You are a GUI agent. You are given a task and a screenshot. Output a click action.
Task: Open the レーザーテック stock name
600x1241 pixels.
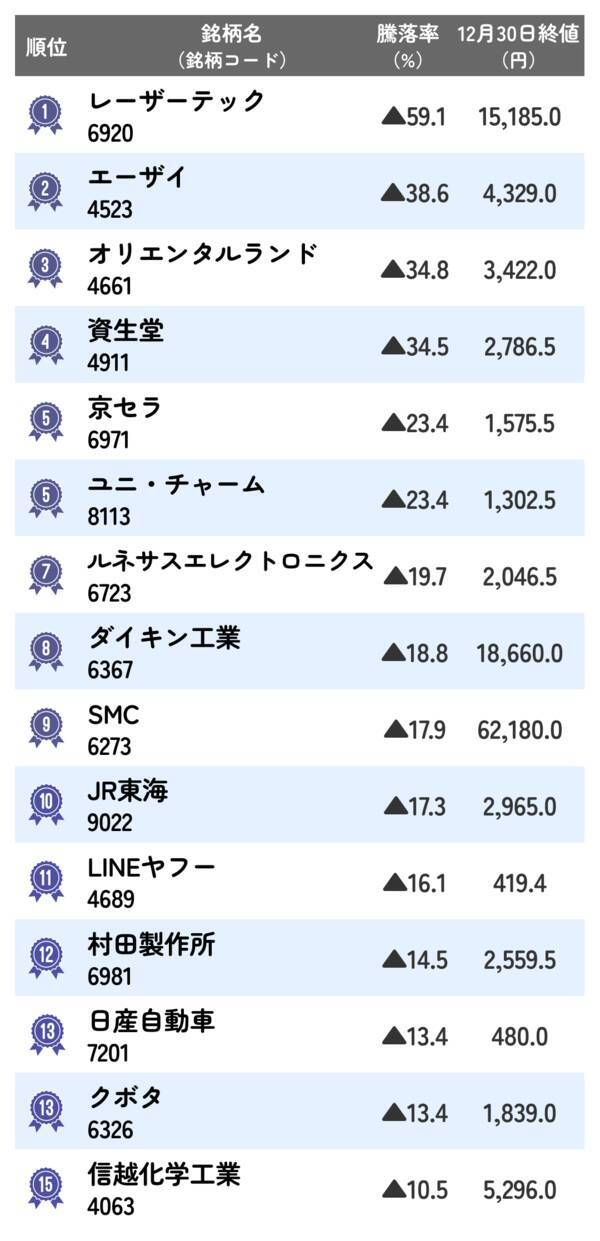[x=176, y=101]
